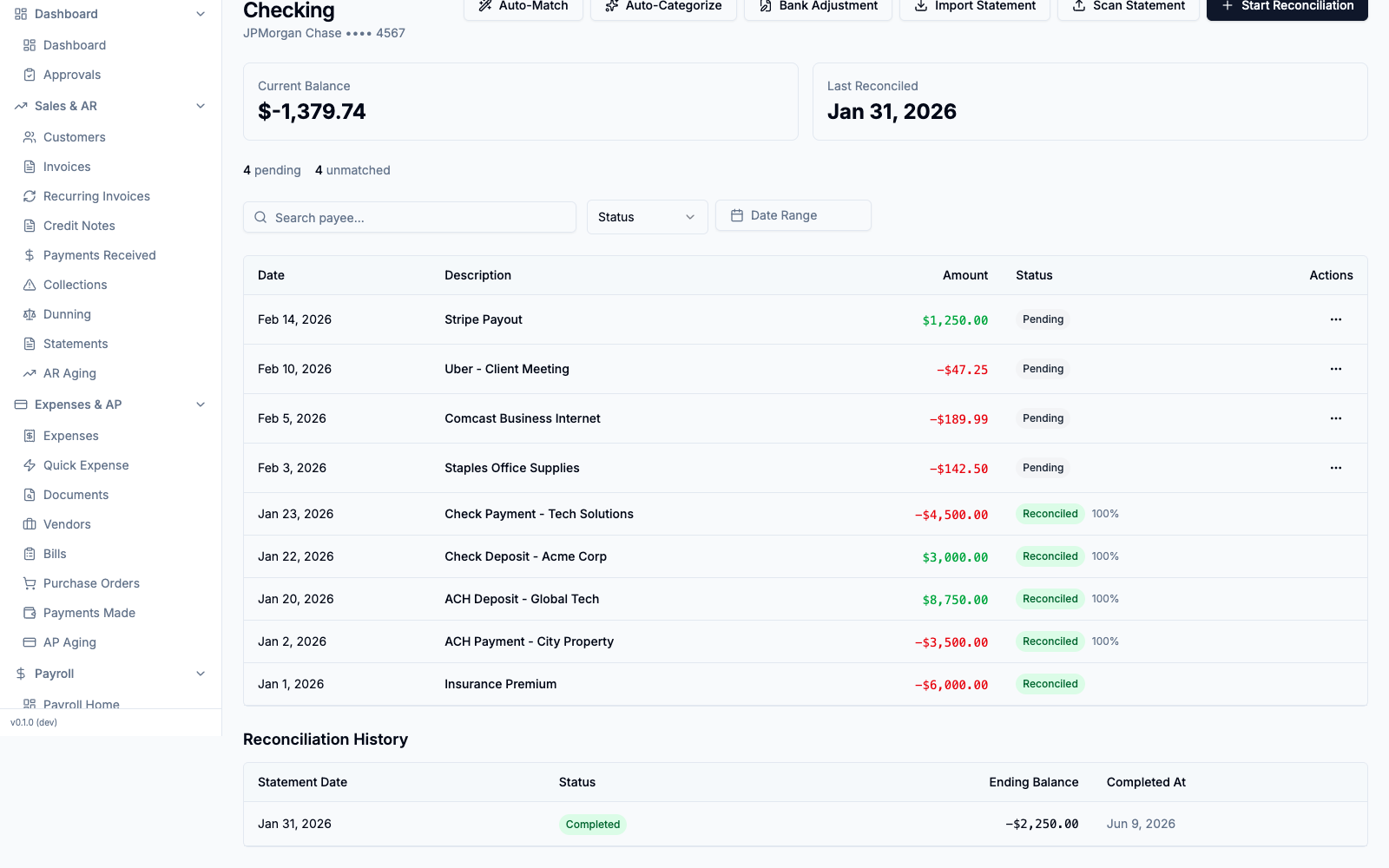
Task: Open the Date Range picker
Action: pyautogui.click(x=793, y=215)
